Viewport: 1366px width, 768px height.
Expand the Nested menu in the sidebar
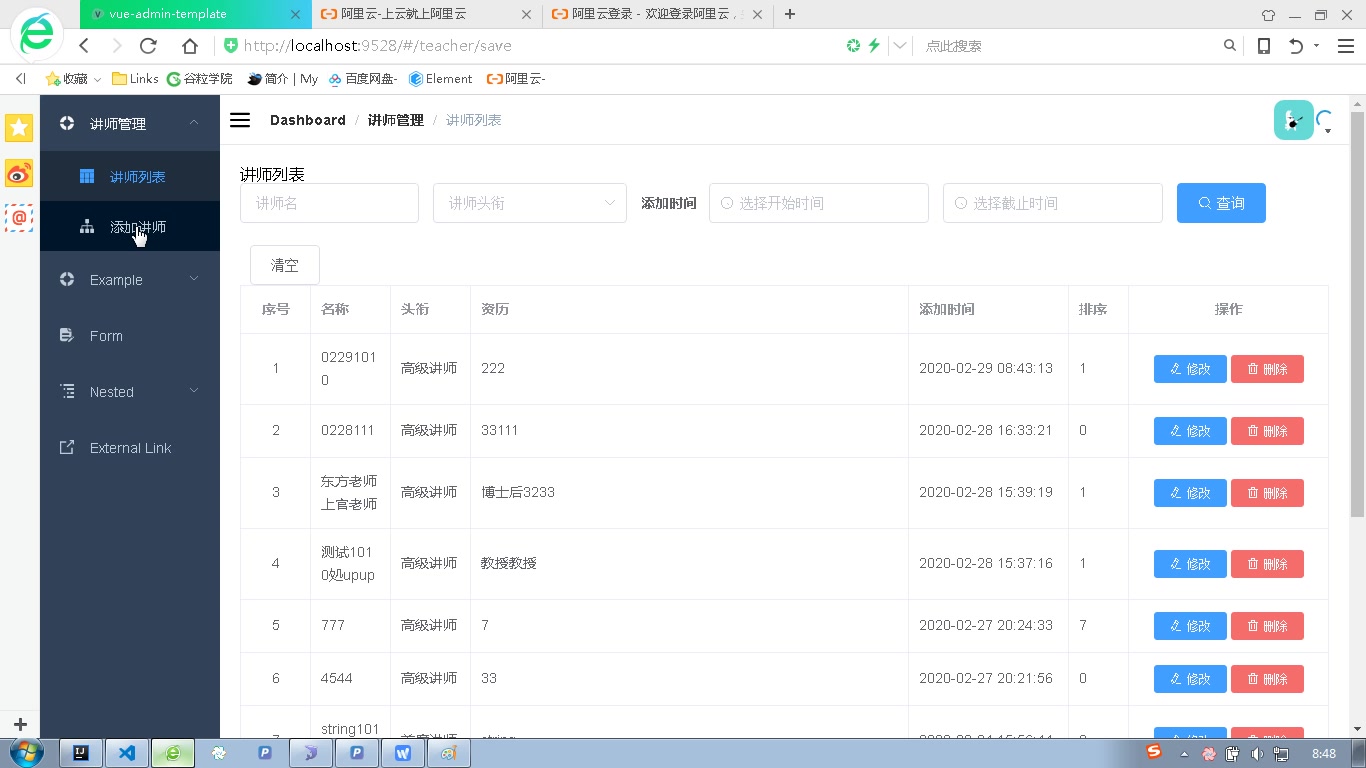(110, 391)
